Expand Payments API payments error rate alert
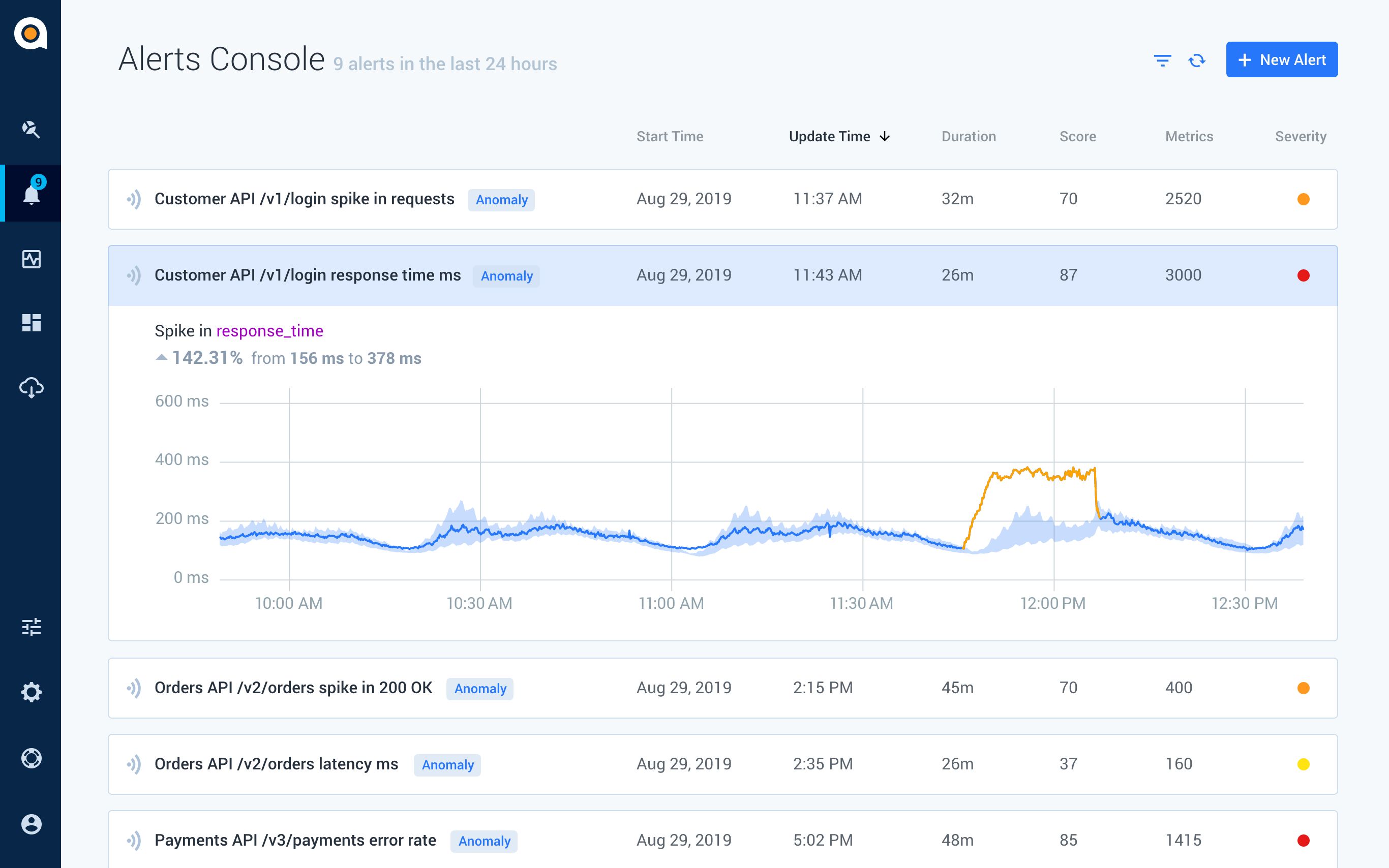This screenshot has height=868, width=1389. pyautogui.click(x=722, y=840)
